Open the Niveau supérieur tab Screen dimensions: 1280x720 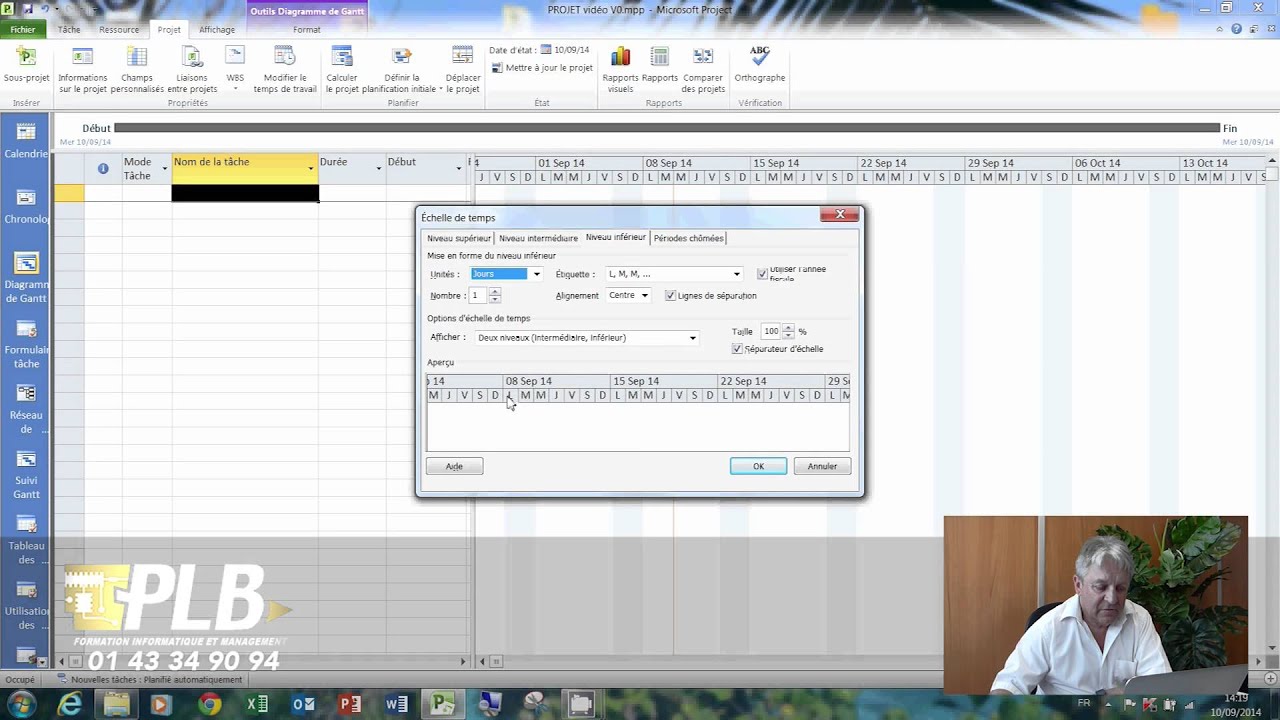[459, 238]
